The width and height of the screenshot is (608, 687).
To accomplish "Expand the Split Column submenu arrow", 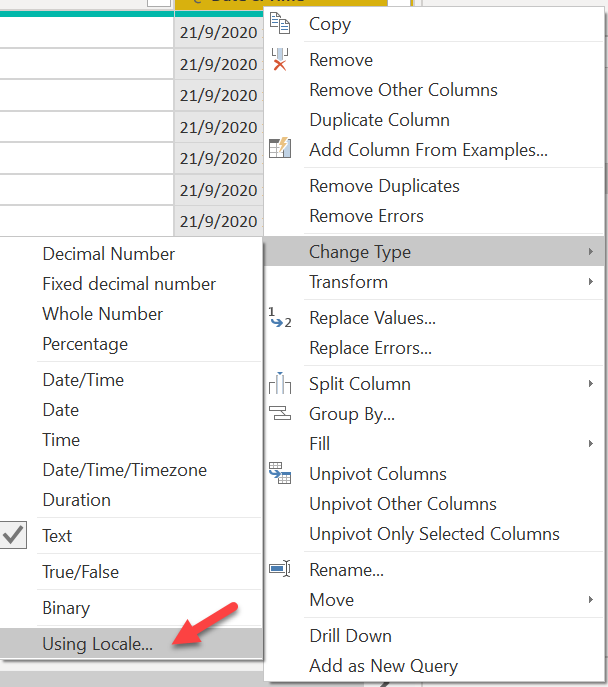I will [x=590, y=384].
